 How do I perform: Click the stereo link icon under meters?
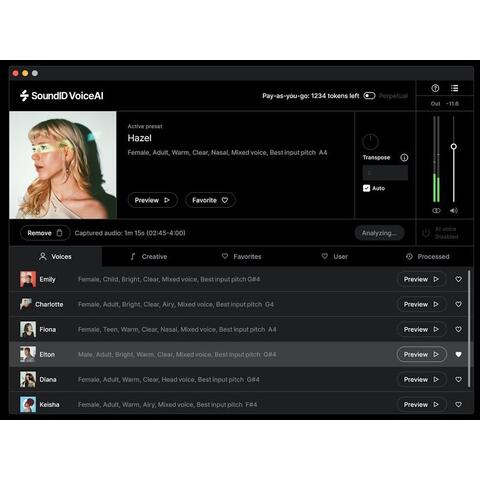click(x=436, y=211)
